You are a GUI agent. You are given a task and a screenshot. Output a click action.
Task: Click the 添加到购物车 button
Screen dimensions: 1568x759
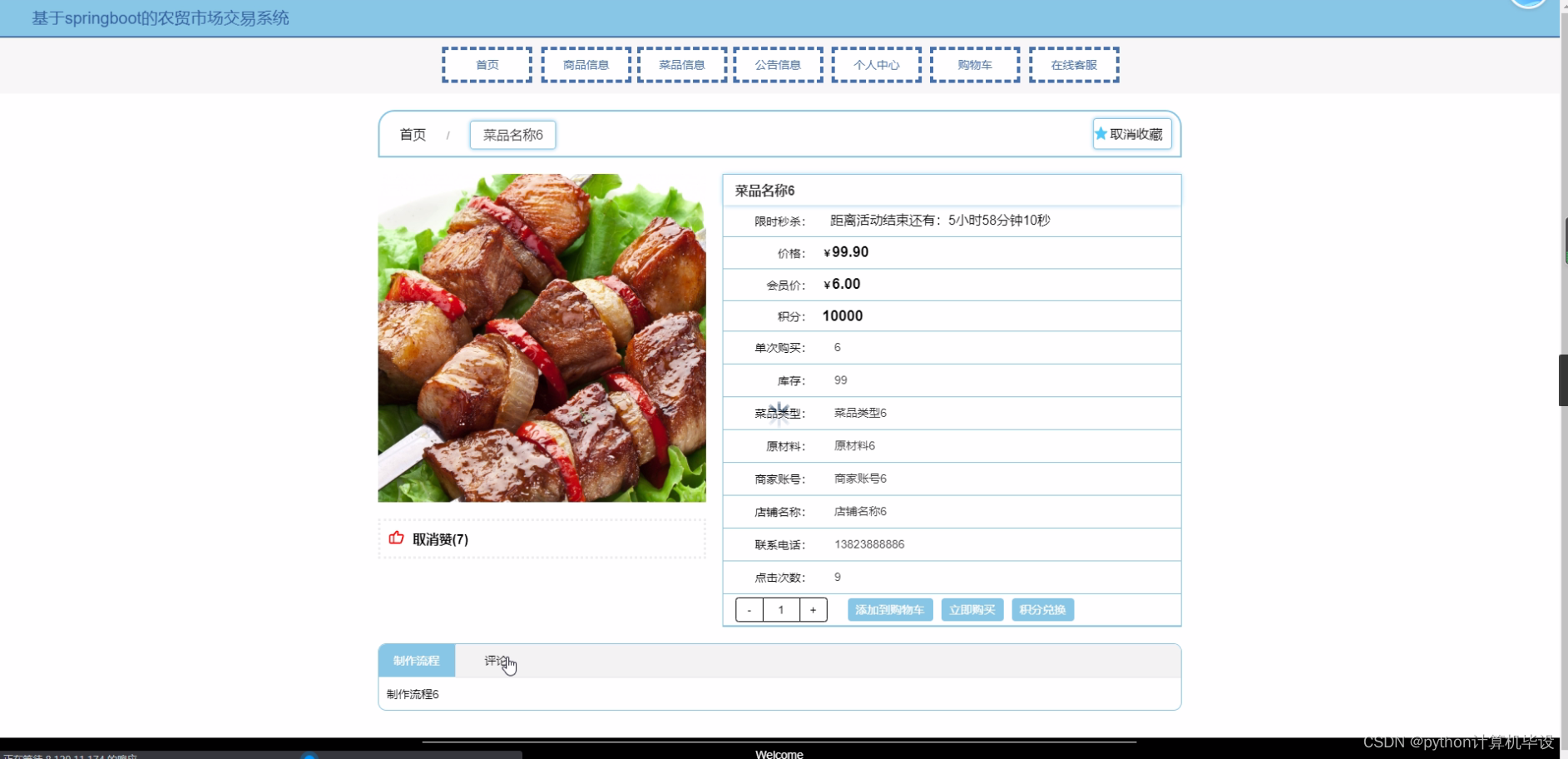tap(889, 609)
